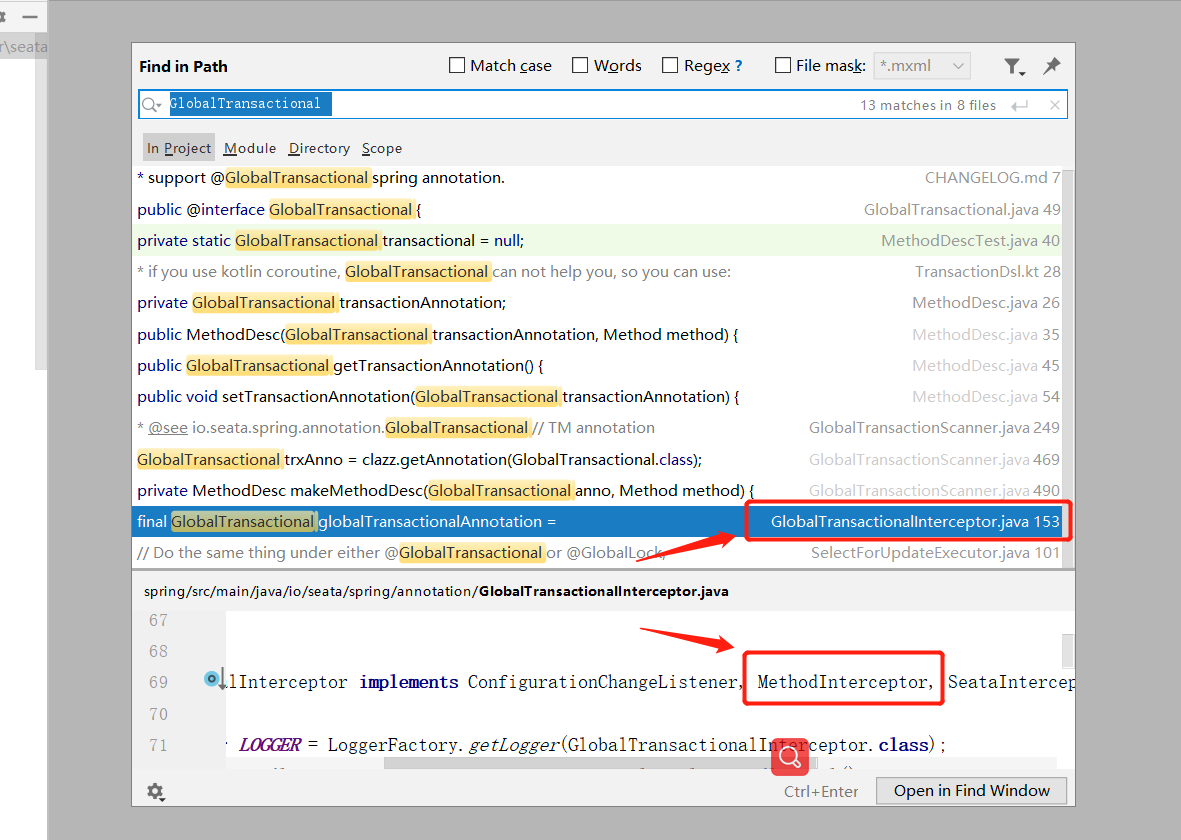Screen dimensions: 1181x840
Task: Select the GlobalTransactionScanner.java 490 result
Action: pos(597,490)
